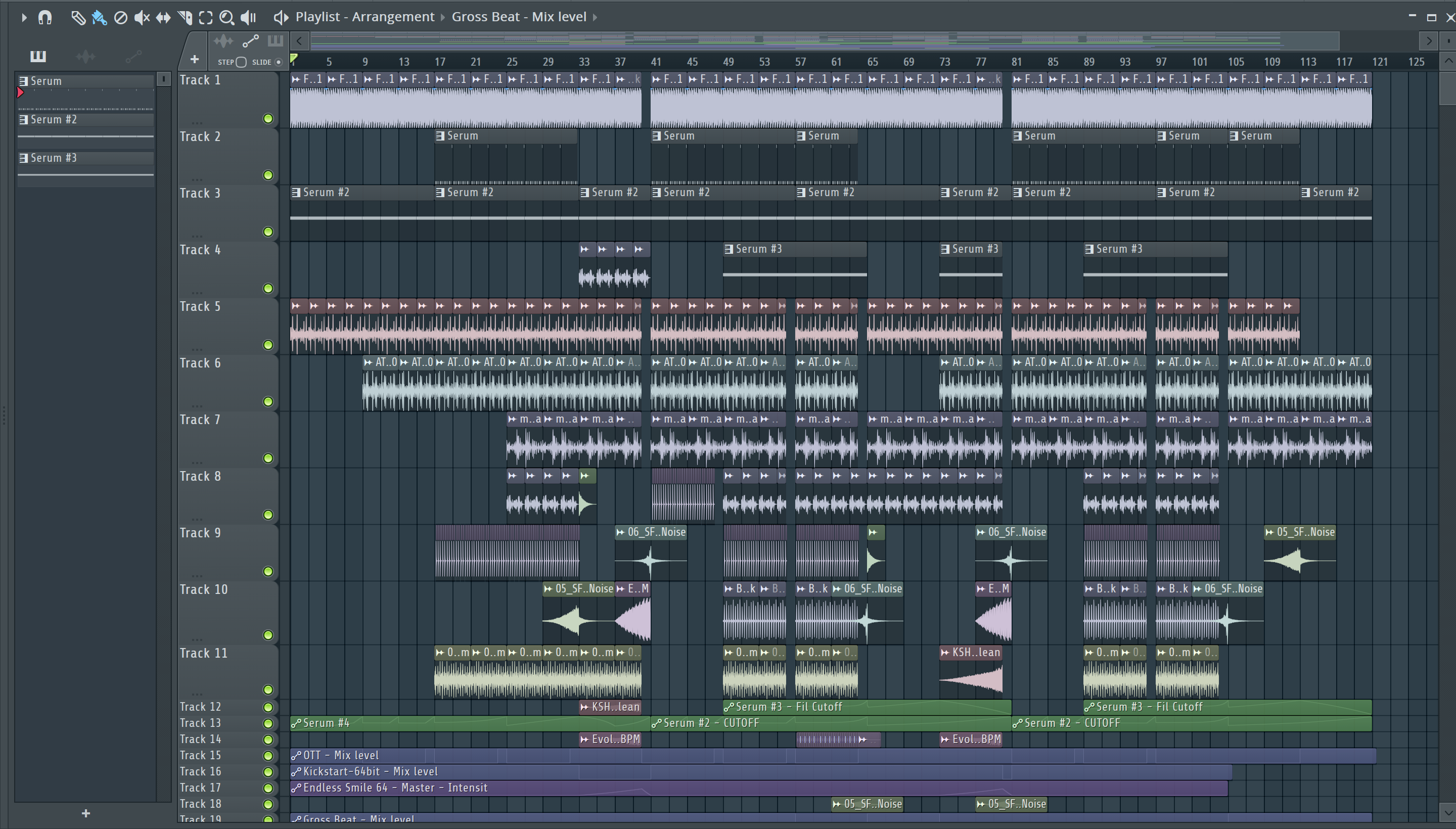This screenshot has width=1456, height=829.
Task: Toggle the STEP edit mode checkbox
Action: pyautogui.click(x=241, y=62)
